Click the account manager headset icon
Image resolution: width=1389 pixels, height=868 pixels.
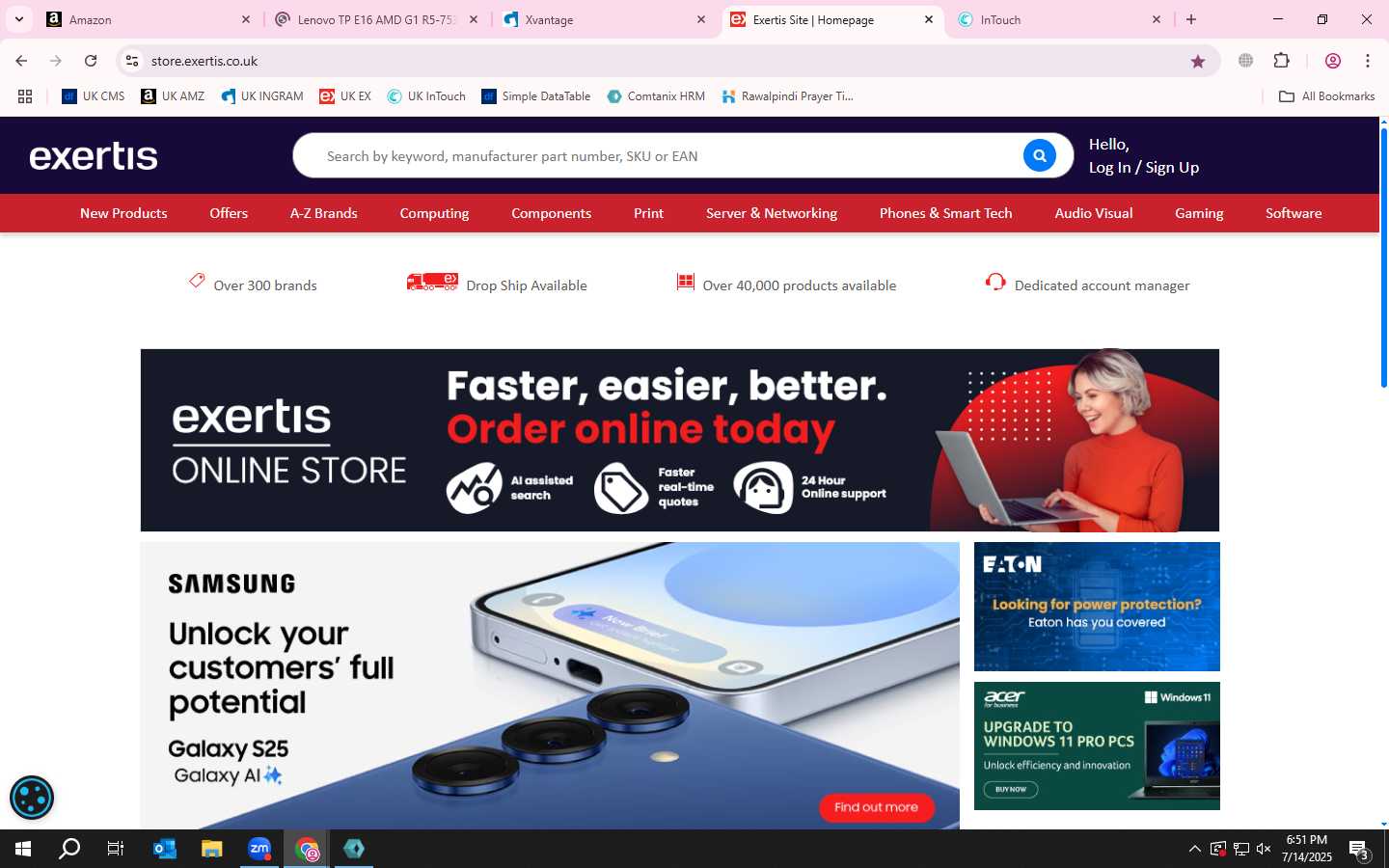tap(995, 282)
